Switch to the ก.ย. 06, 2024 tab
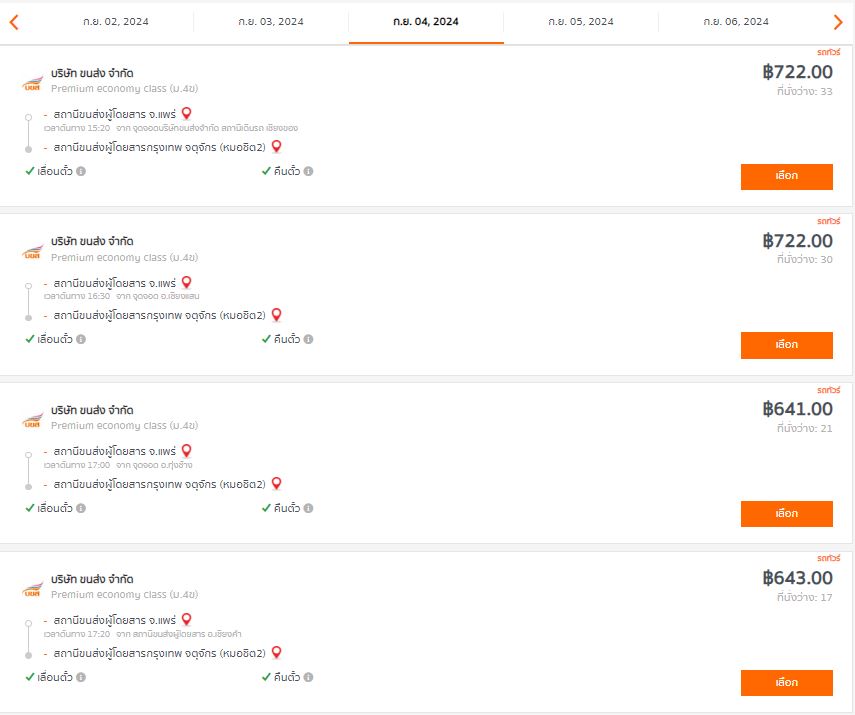This screenshot has height=715, width=855. coord(736,22)
